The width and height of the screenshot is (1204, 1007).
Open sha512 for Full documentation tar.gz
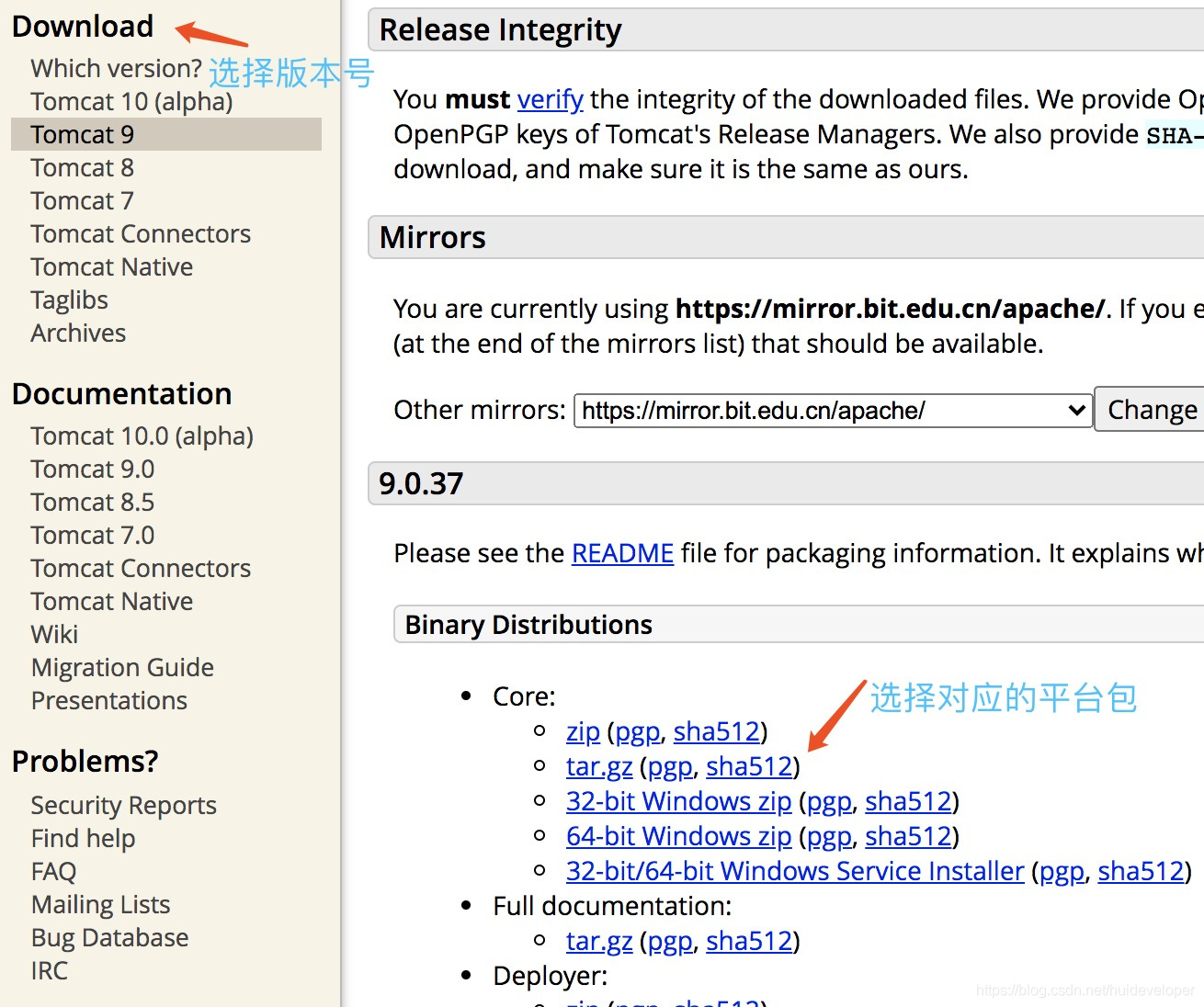(x=749, y=941)
